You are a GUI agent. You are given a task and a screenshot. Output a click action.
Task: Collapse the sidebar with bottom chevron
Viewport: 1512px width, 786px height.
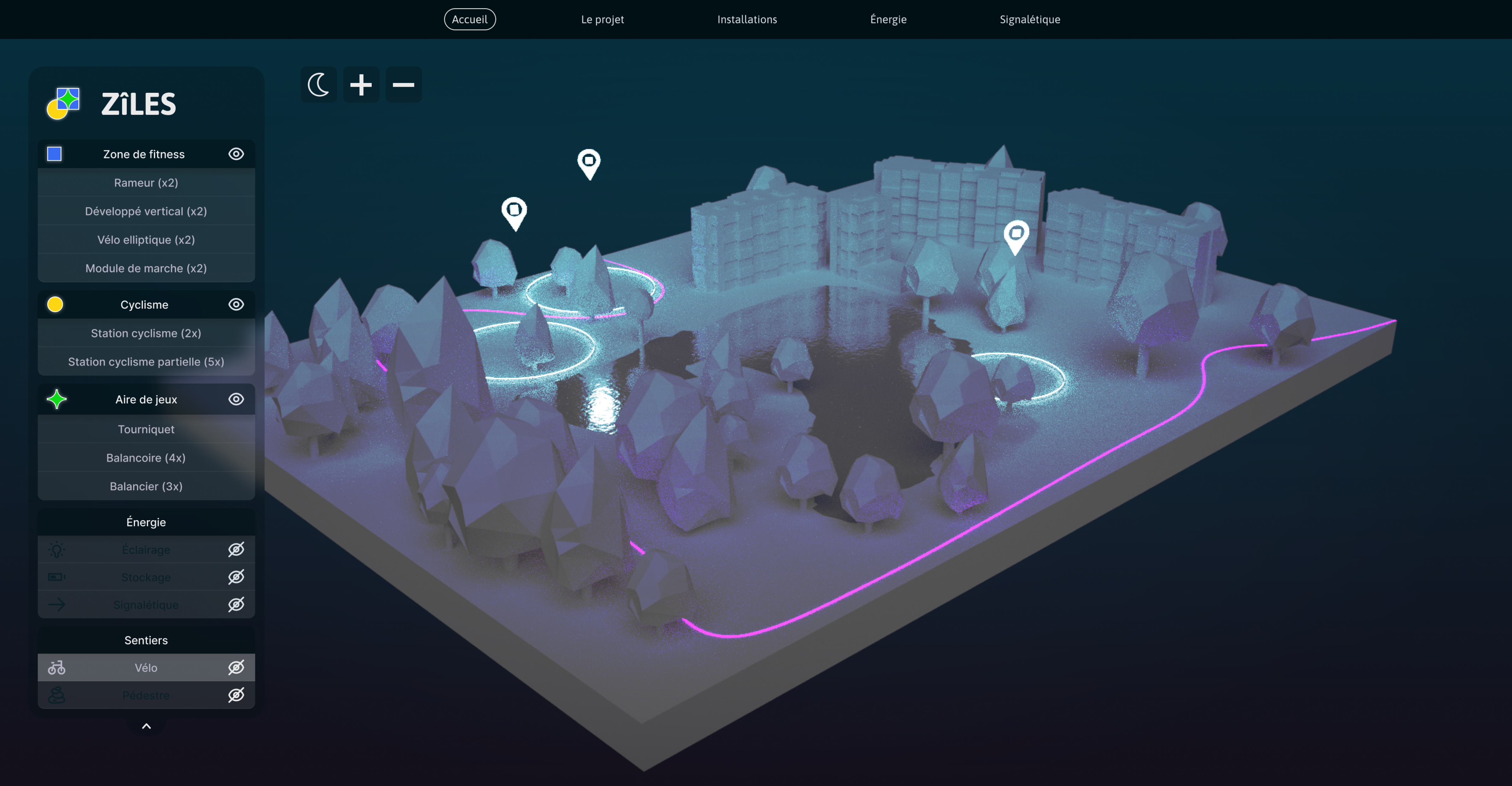point(146,726)
